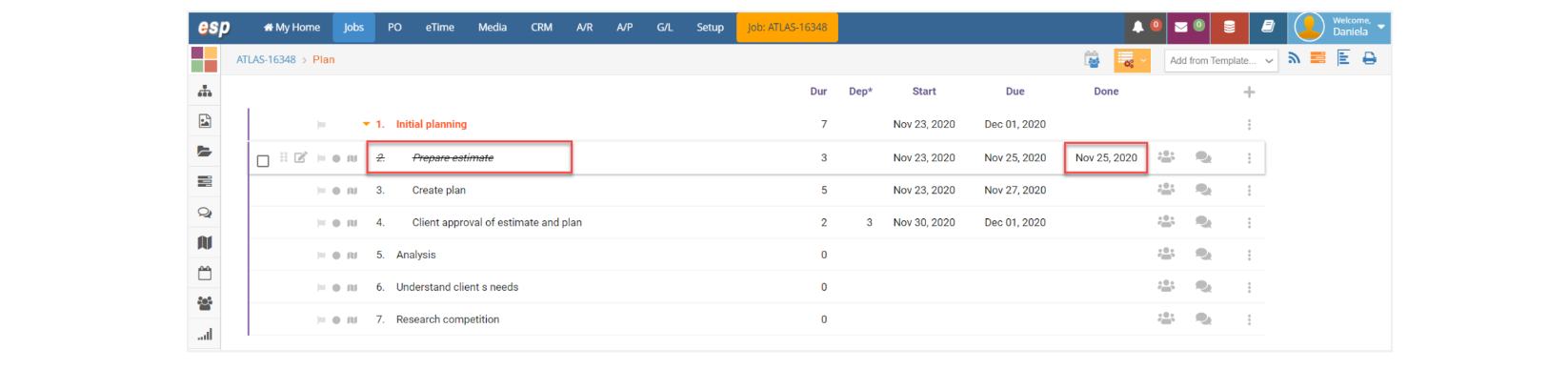1568x369 pixels.
Task: Open assignees icon for Create plan
Action: coord(1166,190)
